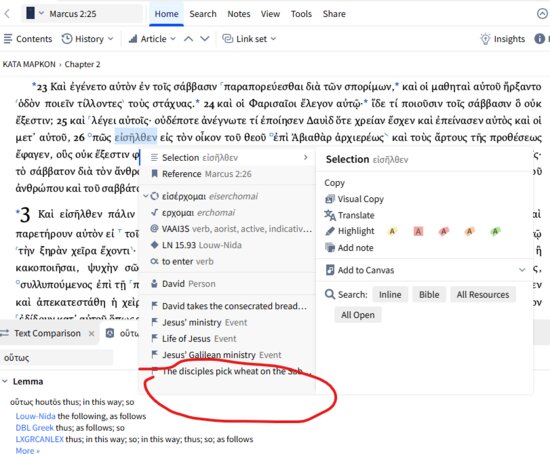Click the Add to Canvas icon
Viewport: 550px width, 455px height.
tap(330, 270)
